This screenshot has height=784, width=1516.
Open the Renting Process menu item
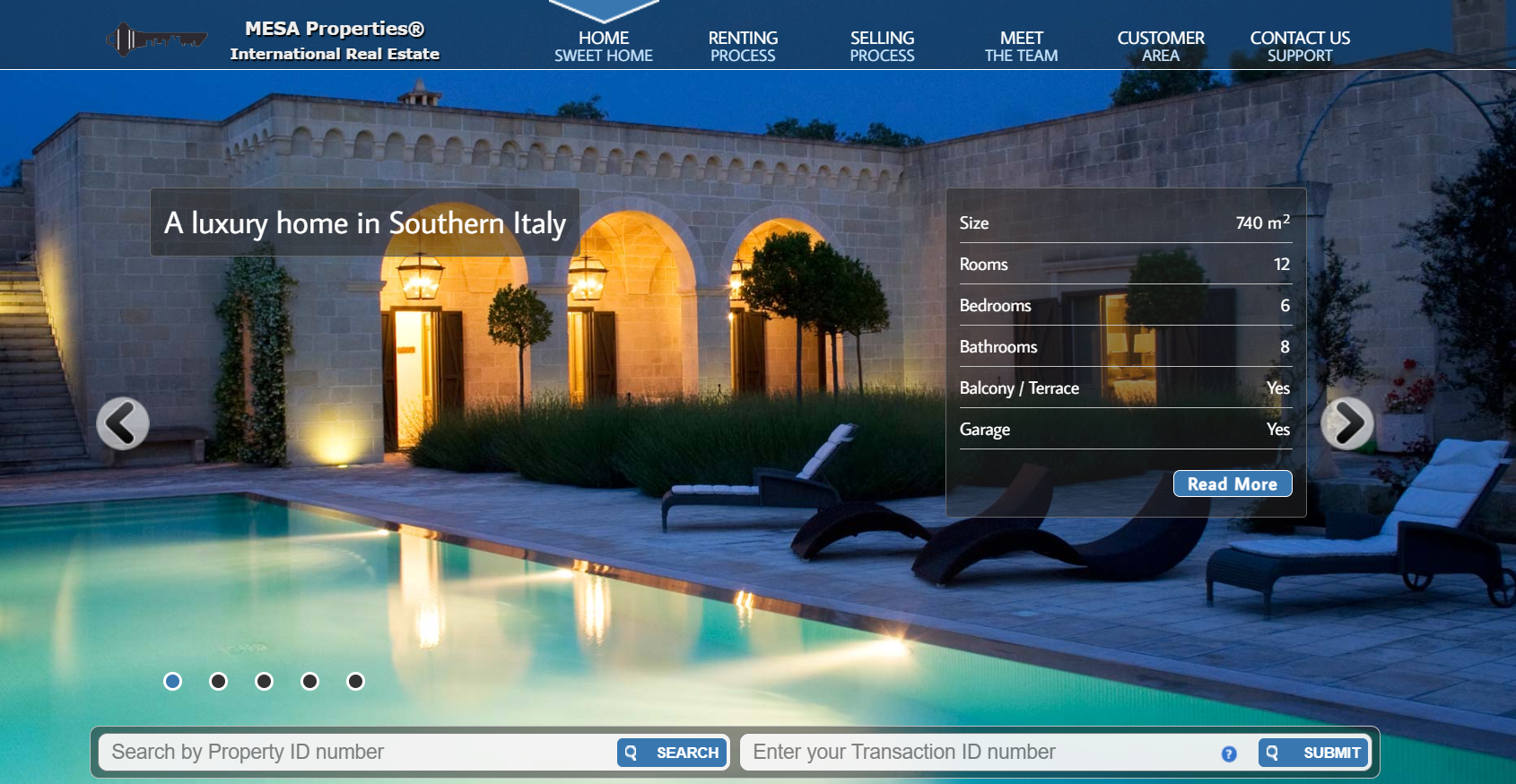point(743,47)
